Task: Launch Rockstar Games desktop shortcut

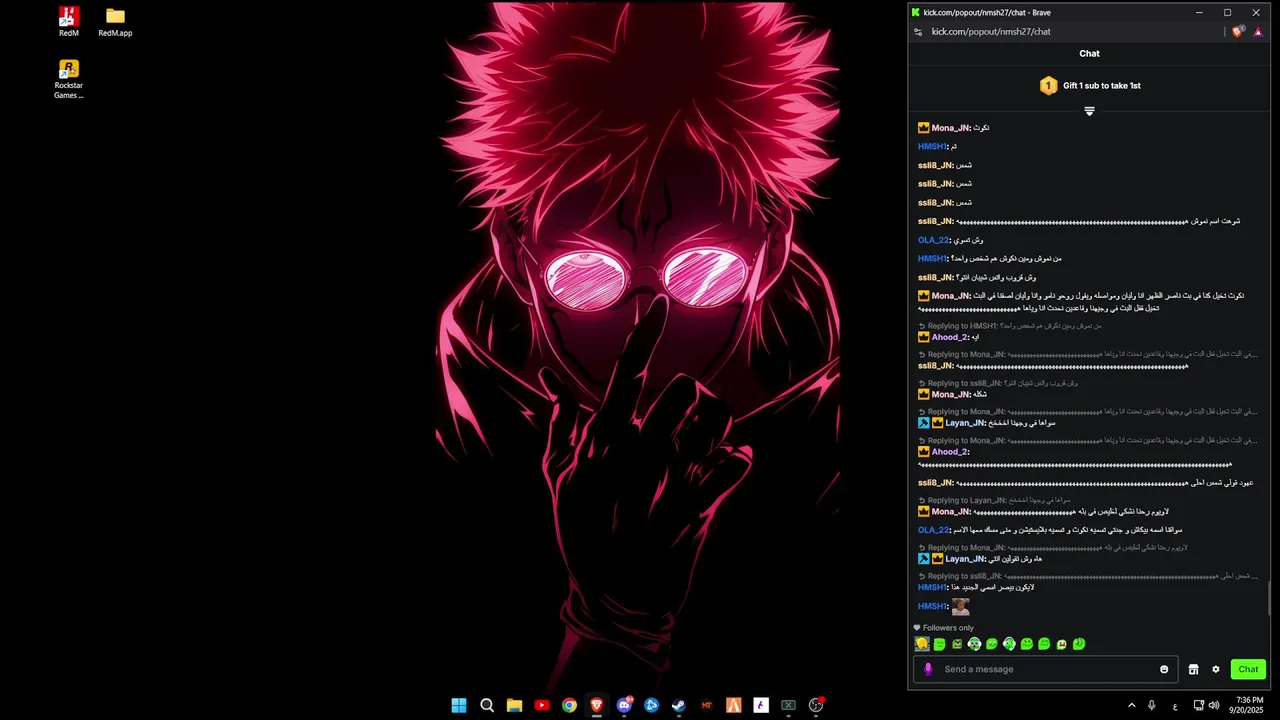Action: tap(68, 78)
